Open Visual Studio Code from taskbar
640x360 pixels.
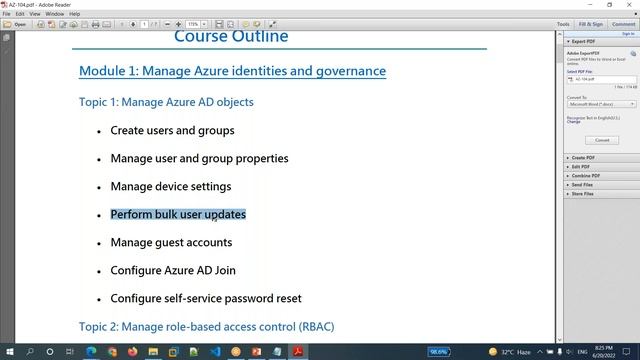coord(215,351)
